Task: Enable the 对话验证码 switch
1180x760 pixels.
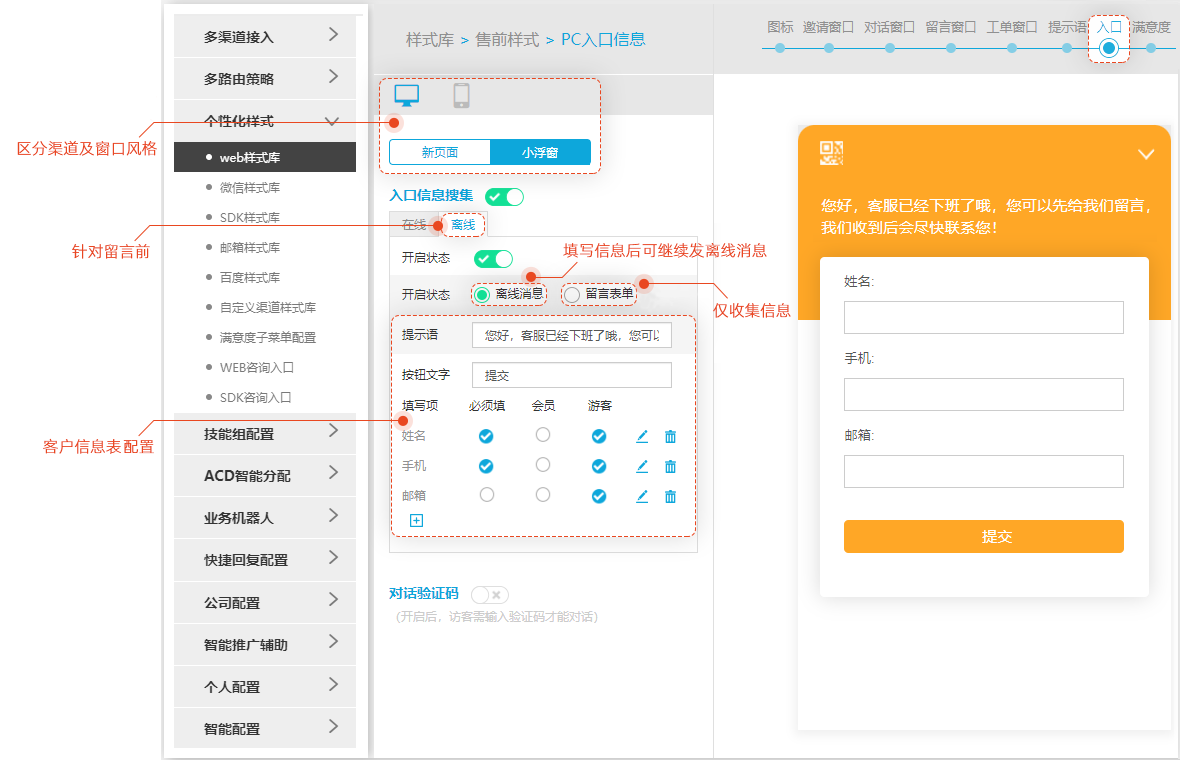Action: click(x=489, y=594)
